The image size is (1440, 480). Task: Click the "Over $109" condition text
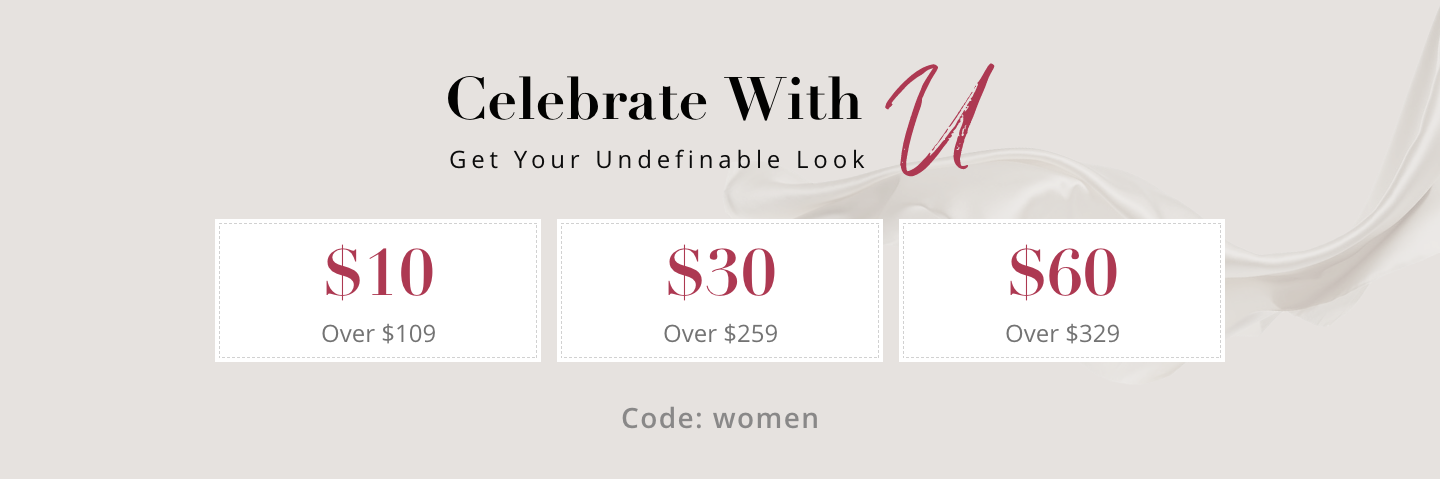point(379,333)
